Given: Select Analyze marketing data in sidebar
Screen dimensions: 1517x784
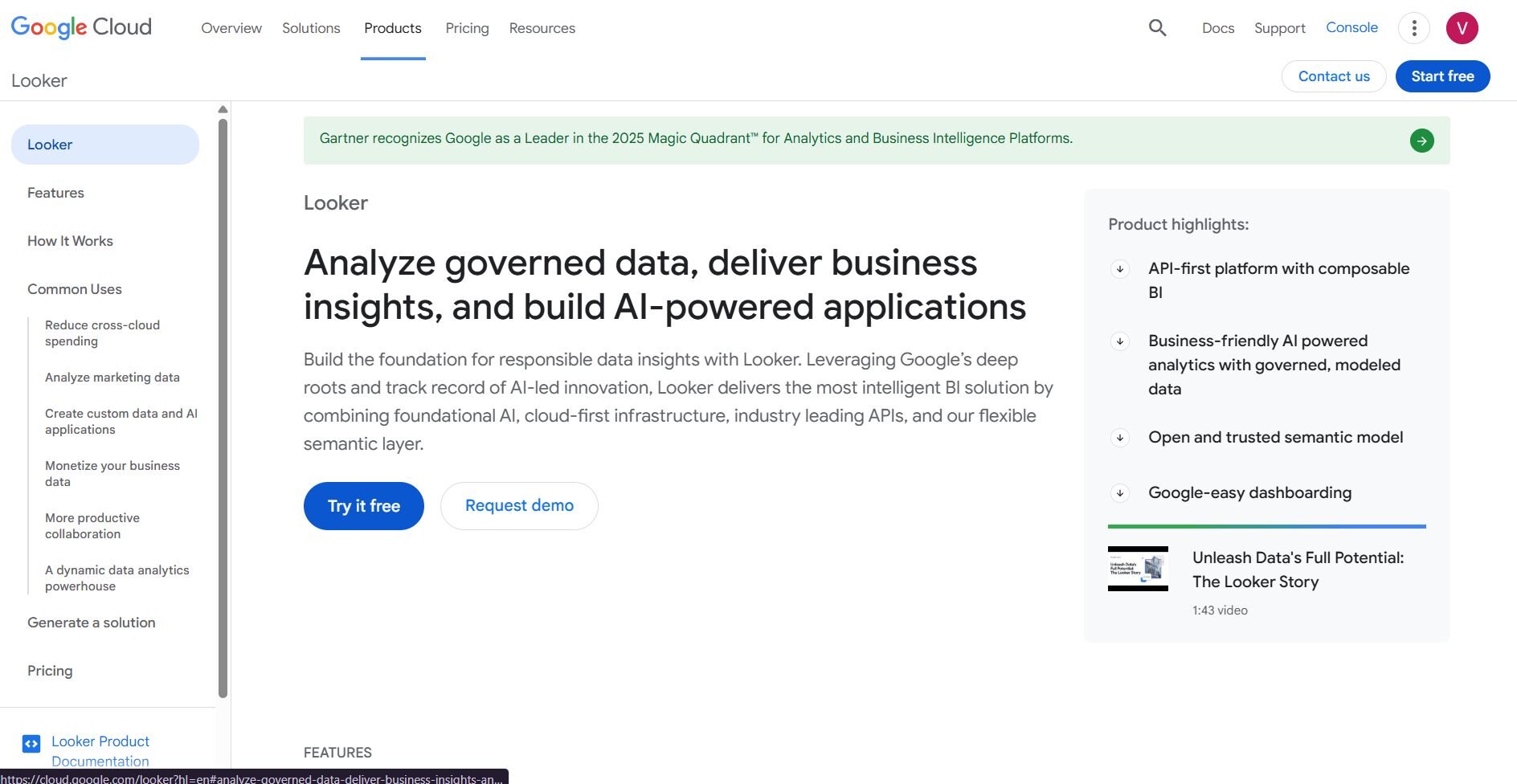Looking at the screenshot, I should (x=112, y=378).
